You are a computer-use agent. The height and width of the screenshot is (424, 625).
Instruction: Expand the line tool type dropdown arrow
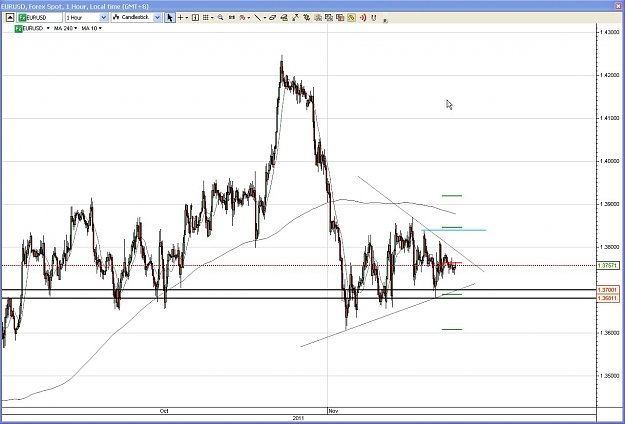(265, 18)
